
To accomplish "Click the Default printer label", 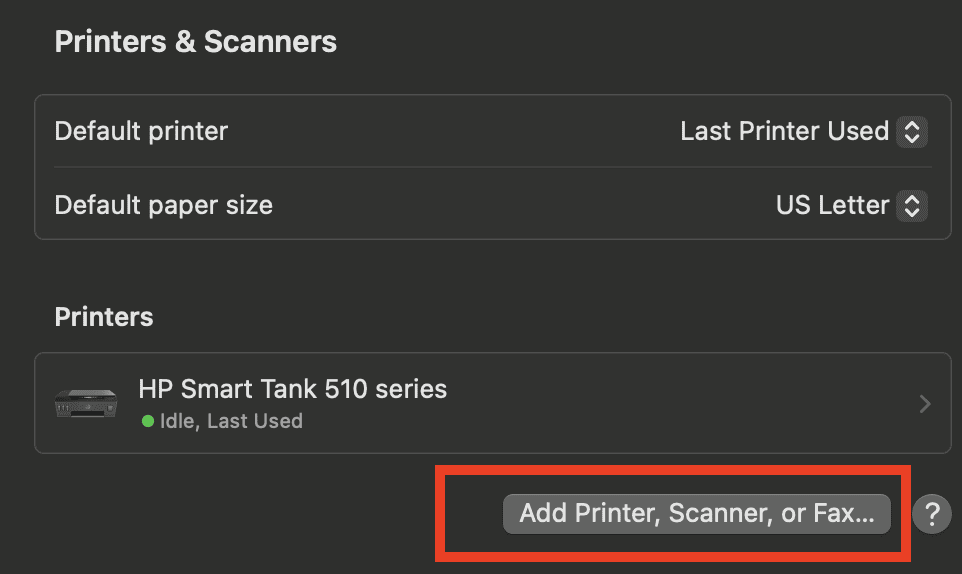I will [x=141, y=131].
